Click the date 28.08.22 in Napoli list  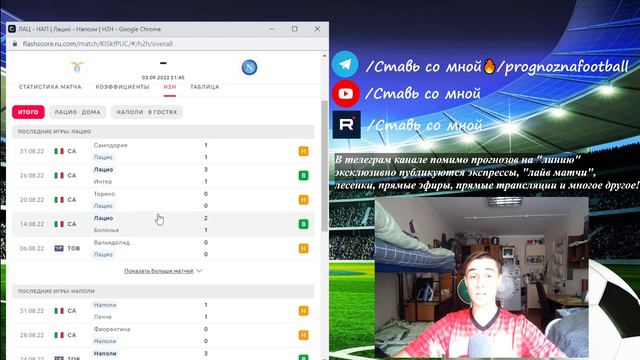pyautogui.click(x=32, y=335)
